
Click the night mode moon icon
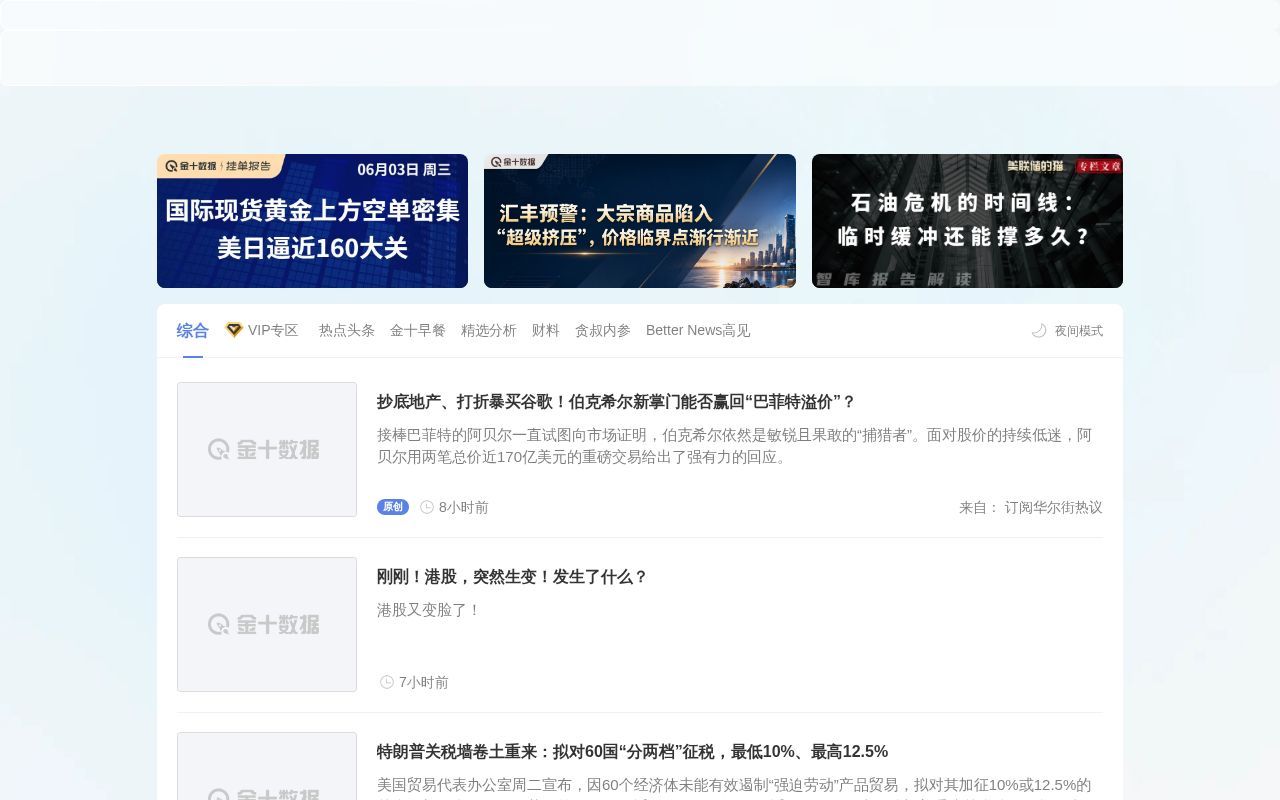tap(1039, 331)
